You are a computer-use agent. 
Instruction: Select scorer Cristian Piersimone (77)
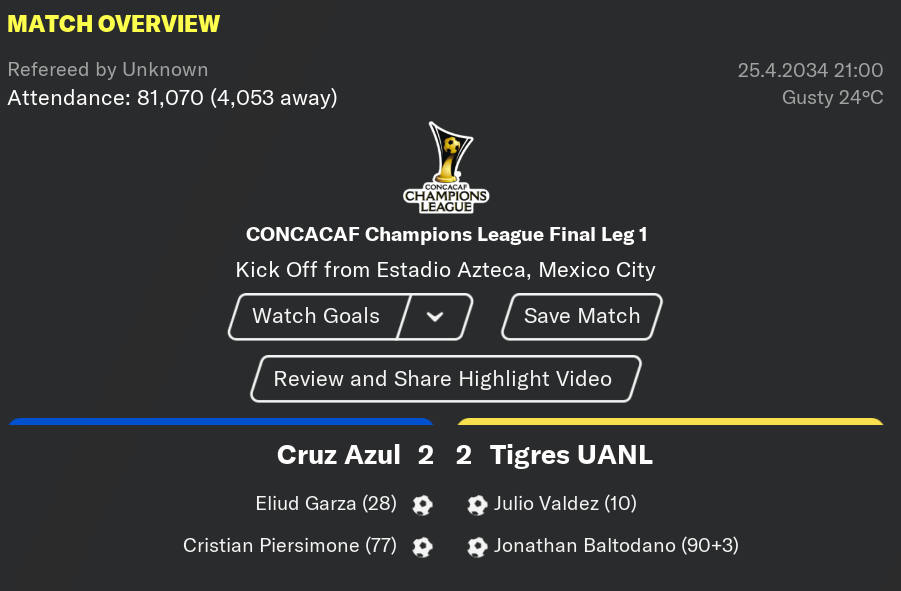(x=290, y=546)
